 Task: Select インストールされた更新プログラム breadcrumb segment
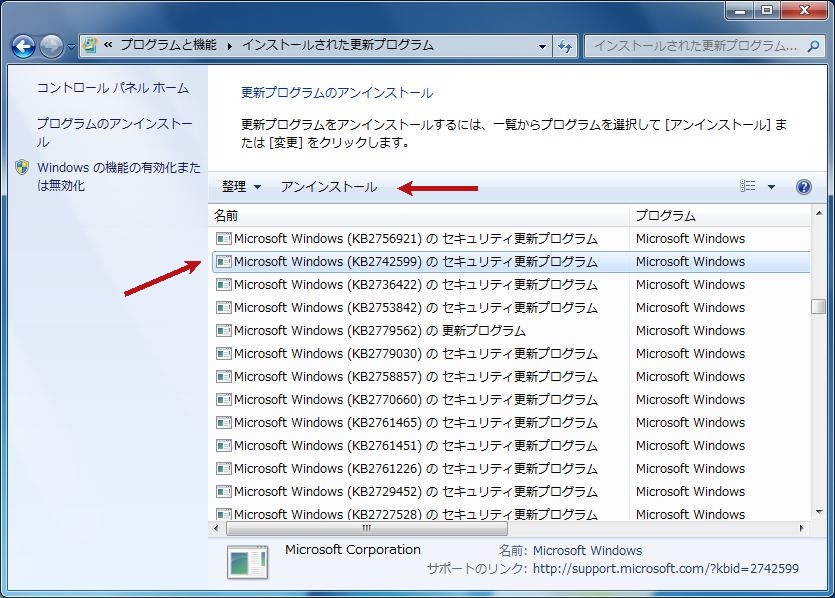click(x=338, y=45)
